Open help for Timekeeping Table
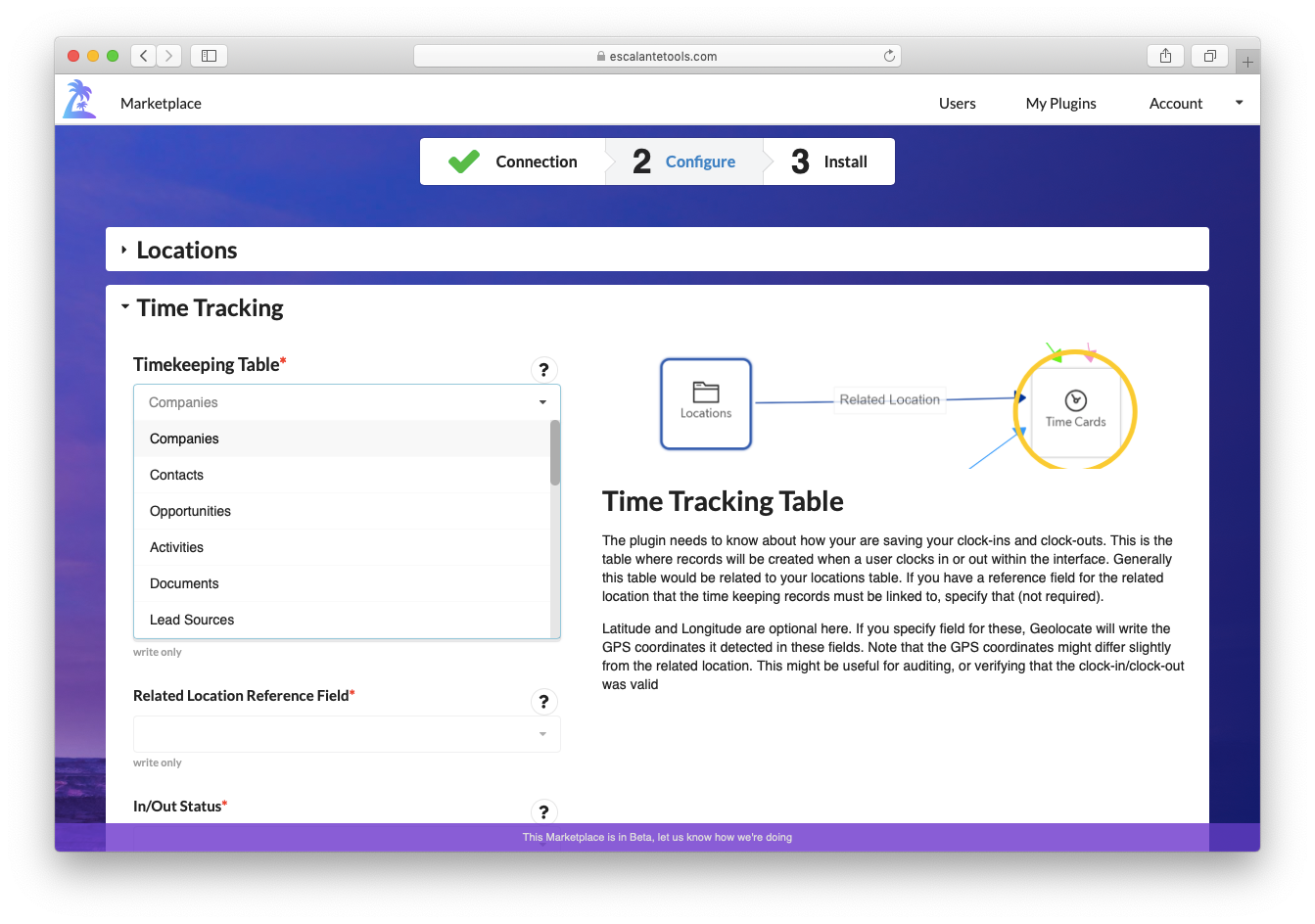Image resolution: width=1315 pixels, height=924 pixels. [544, 369]
